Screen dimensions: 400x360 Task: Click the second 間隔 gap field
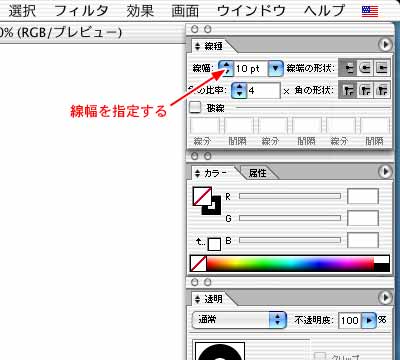[x=307, y=126]
